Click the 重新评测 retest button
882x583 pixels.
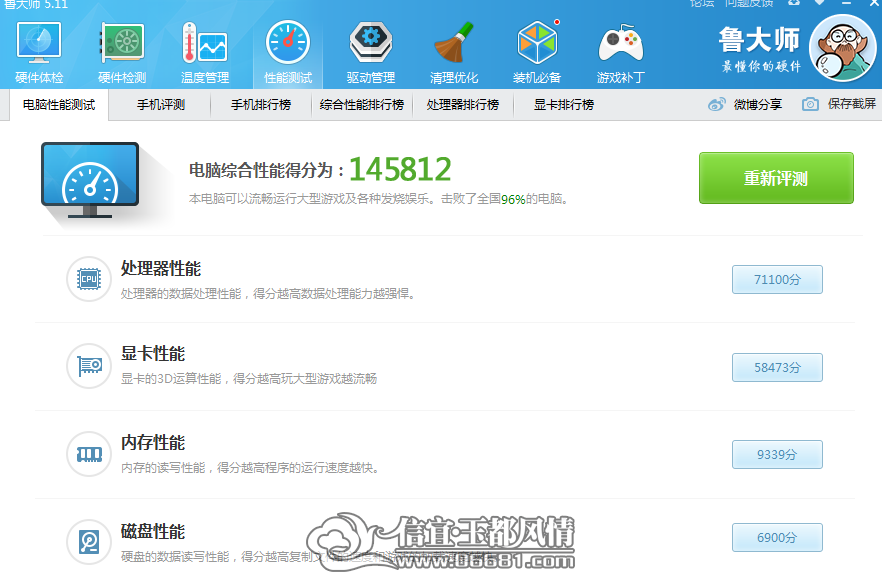click(x=776, y=178)
